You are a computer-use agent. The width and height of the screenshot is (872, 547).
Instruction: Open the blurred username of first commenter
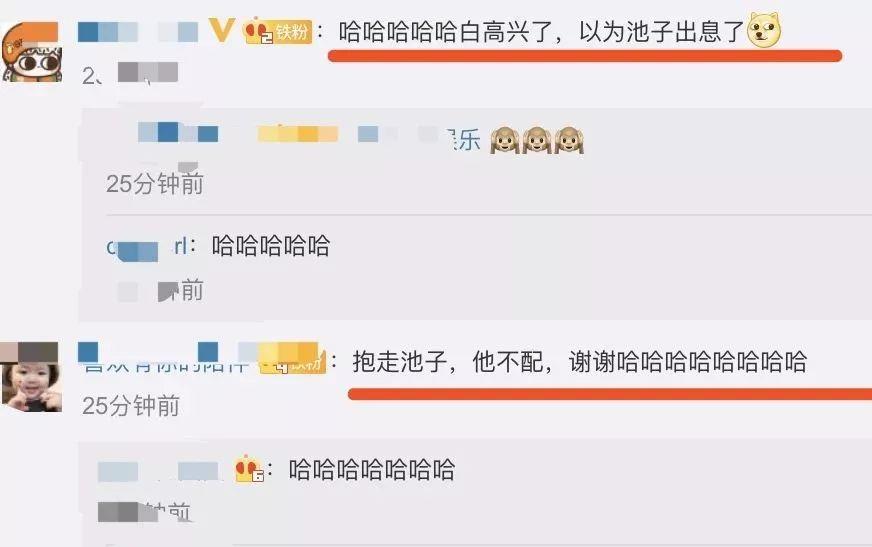(x=138, y=32)
